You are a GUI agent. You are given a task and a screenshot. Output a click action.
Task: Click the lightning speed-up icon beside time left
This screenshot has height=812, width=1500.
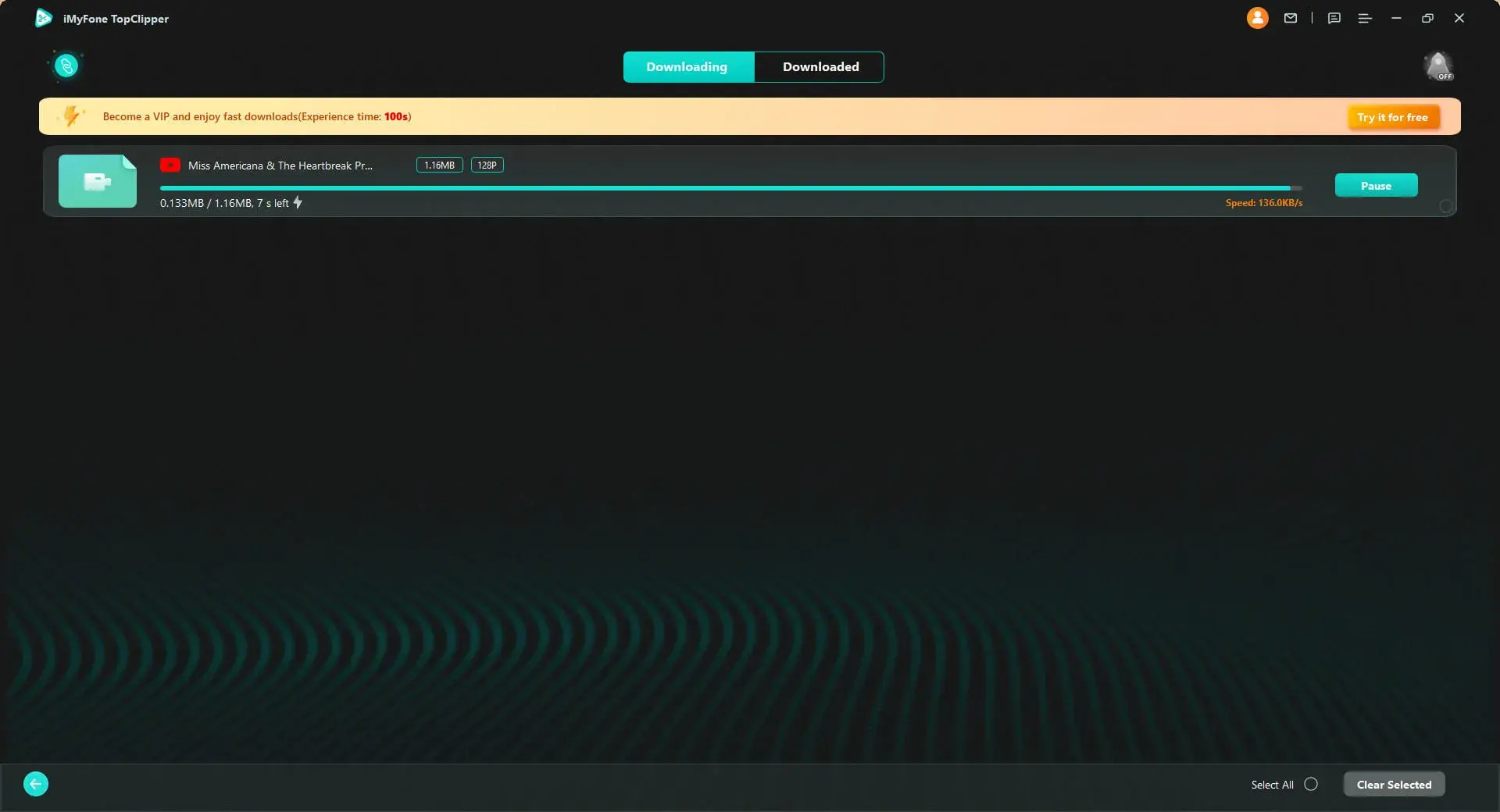click(x=298, y=203)
